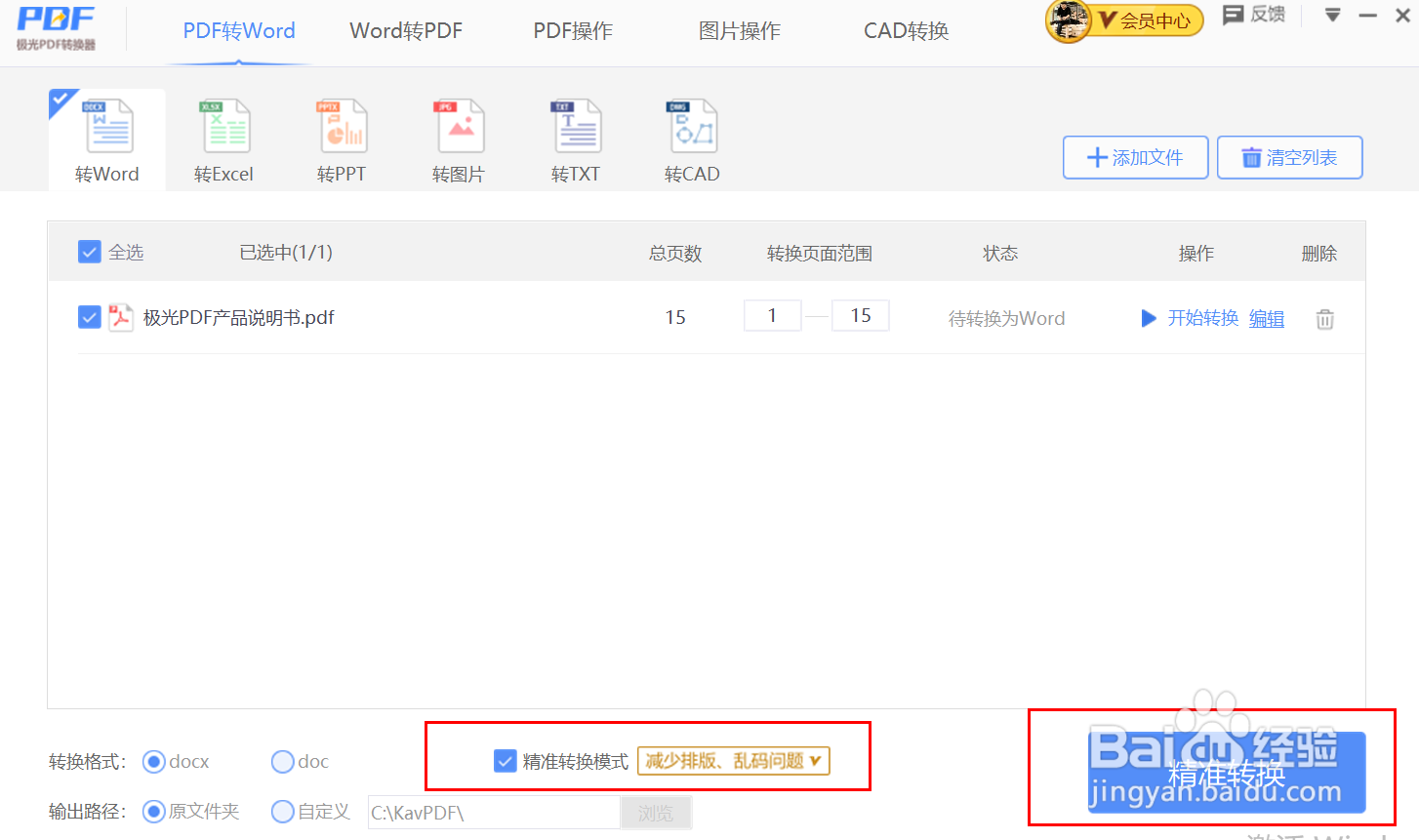1419x840 pixels.
Task: Select the 转Excel conversion icon
Action: coord(223,137)
